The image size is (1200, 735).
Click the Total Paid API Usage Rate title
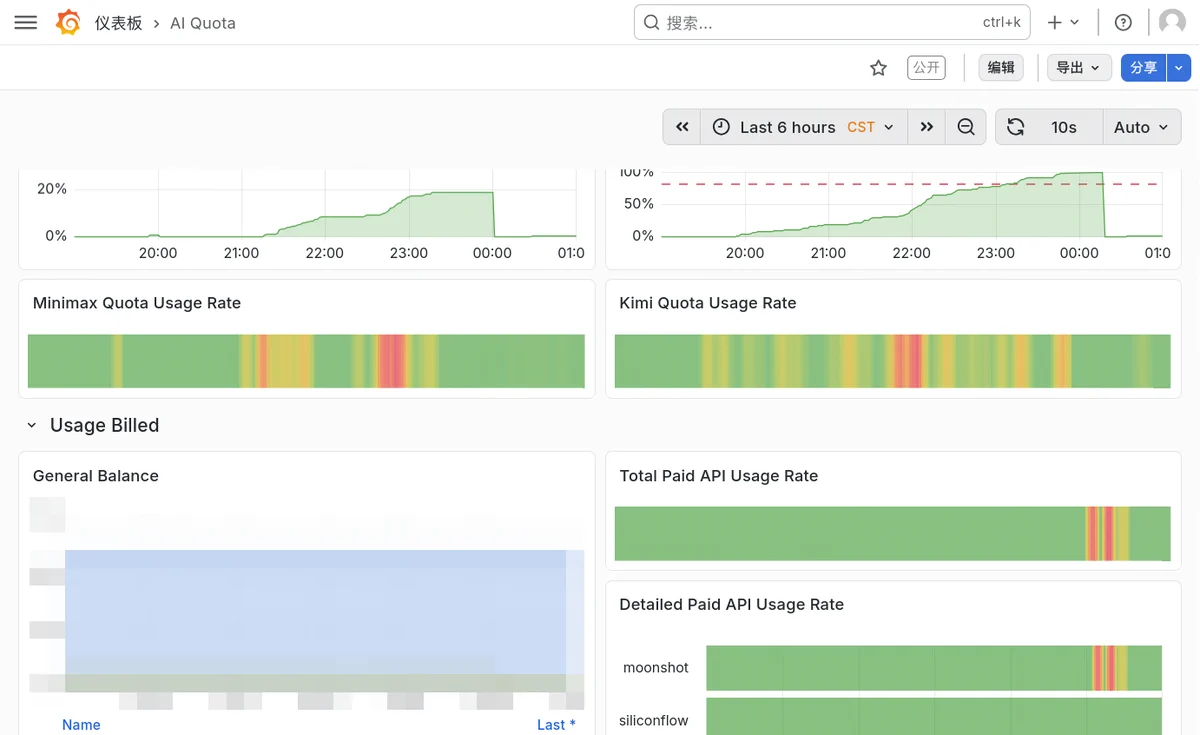[718, 476]
